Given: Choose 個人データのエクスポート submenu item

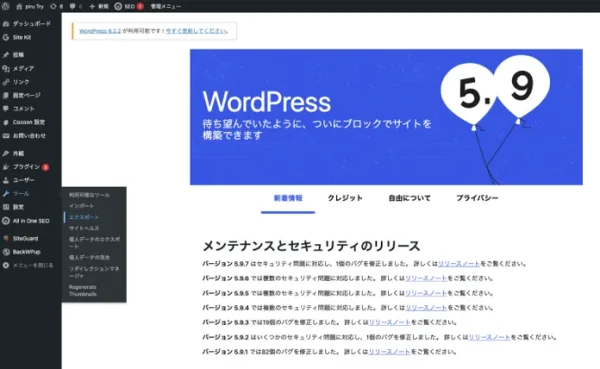Looking at the screenshot, I should [x=94, y=243].
